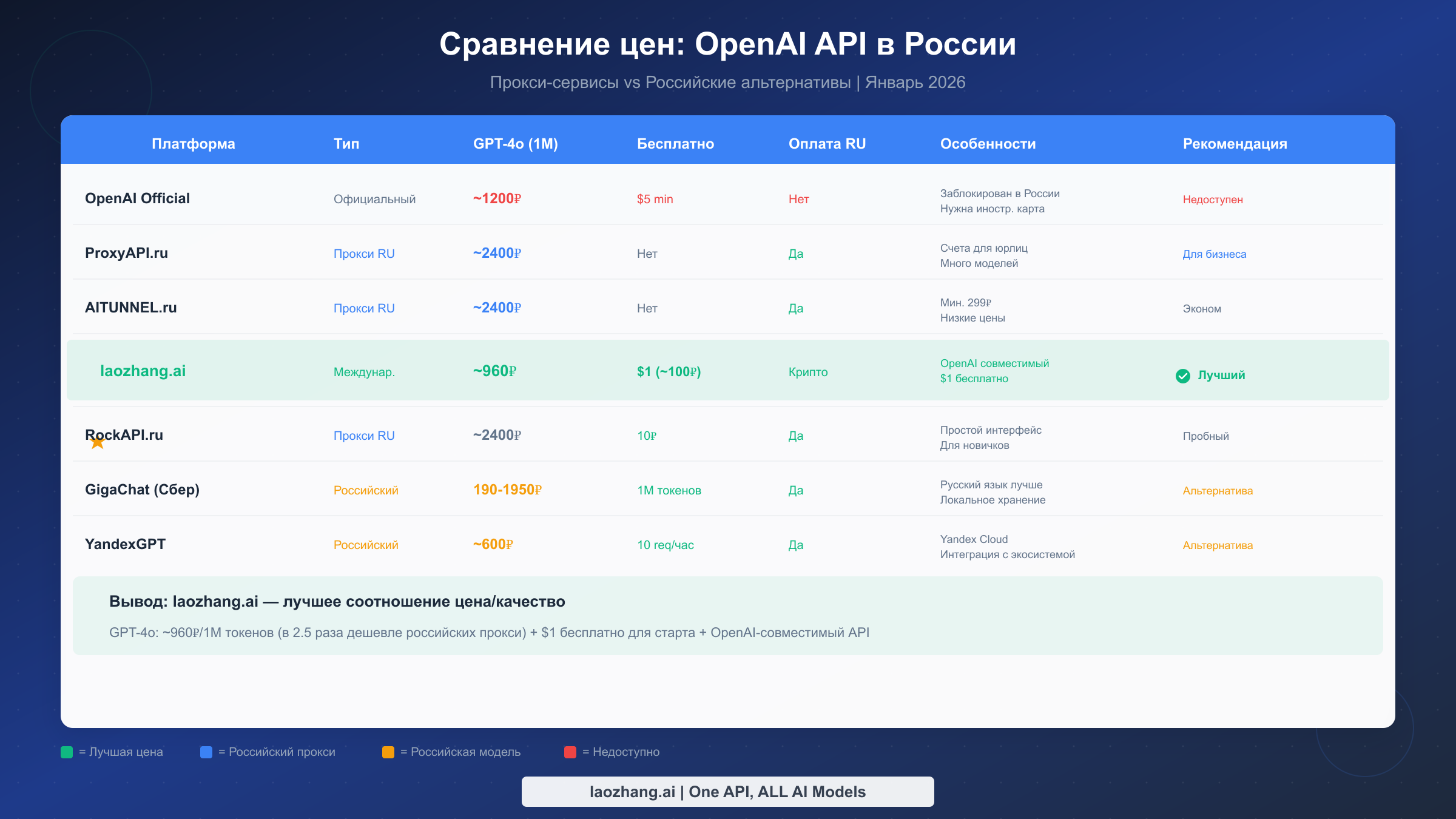Click the blue legend square for Российский прокси
Viewport: 1456px width, 819px height.
pos(206,752)
